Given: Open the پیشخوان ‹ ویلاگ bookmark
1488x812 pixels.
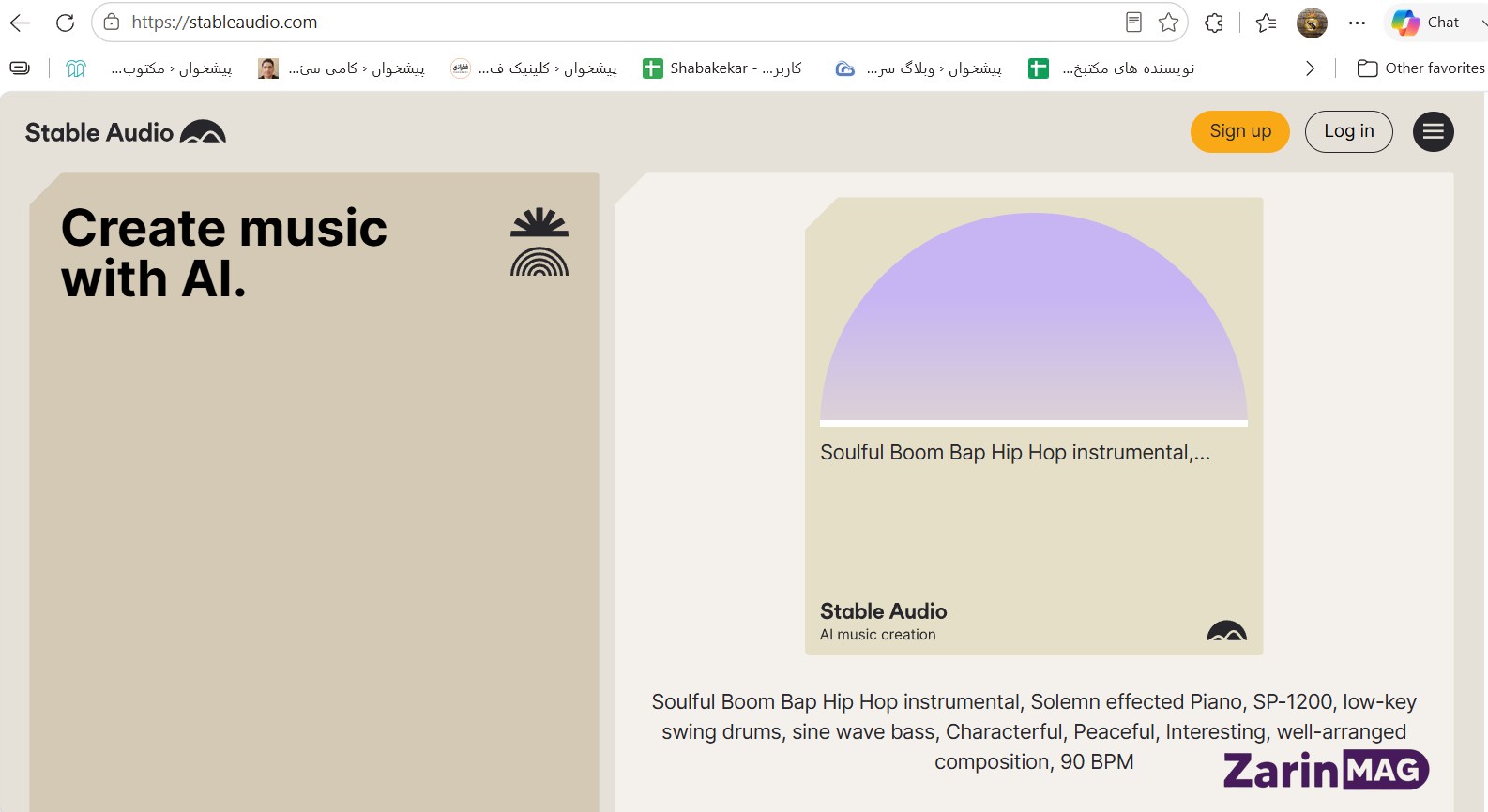Looking at the screenshot, I should 919,68.
